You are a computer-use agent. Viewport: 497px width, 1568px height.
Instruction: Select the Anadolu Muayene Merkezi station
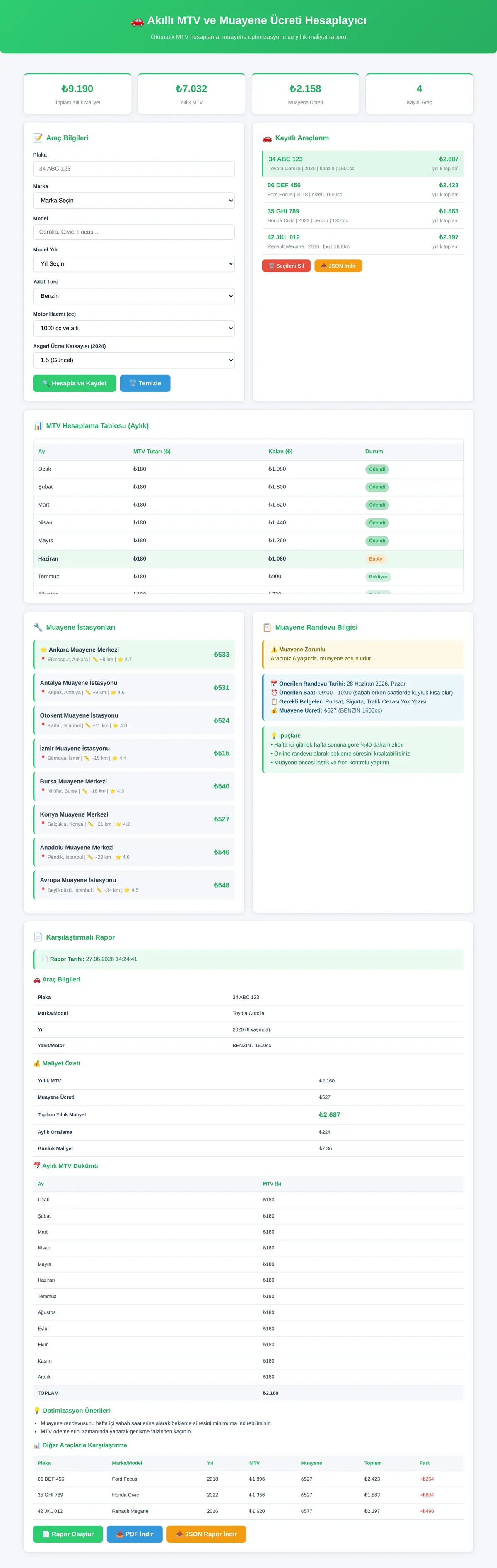tap(134, 852)
